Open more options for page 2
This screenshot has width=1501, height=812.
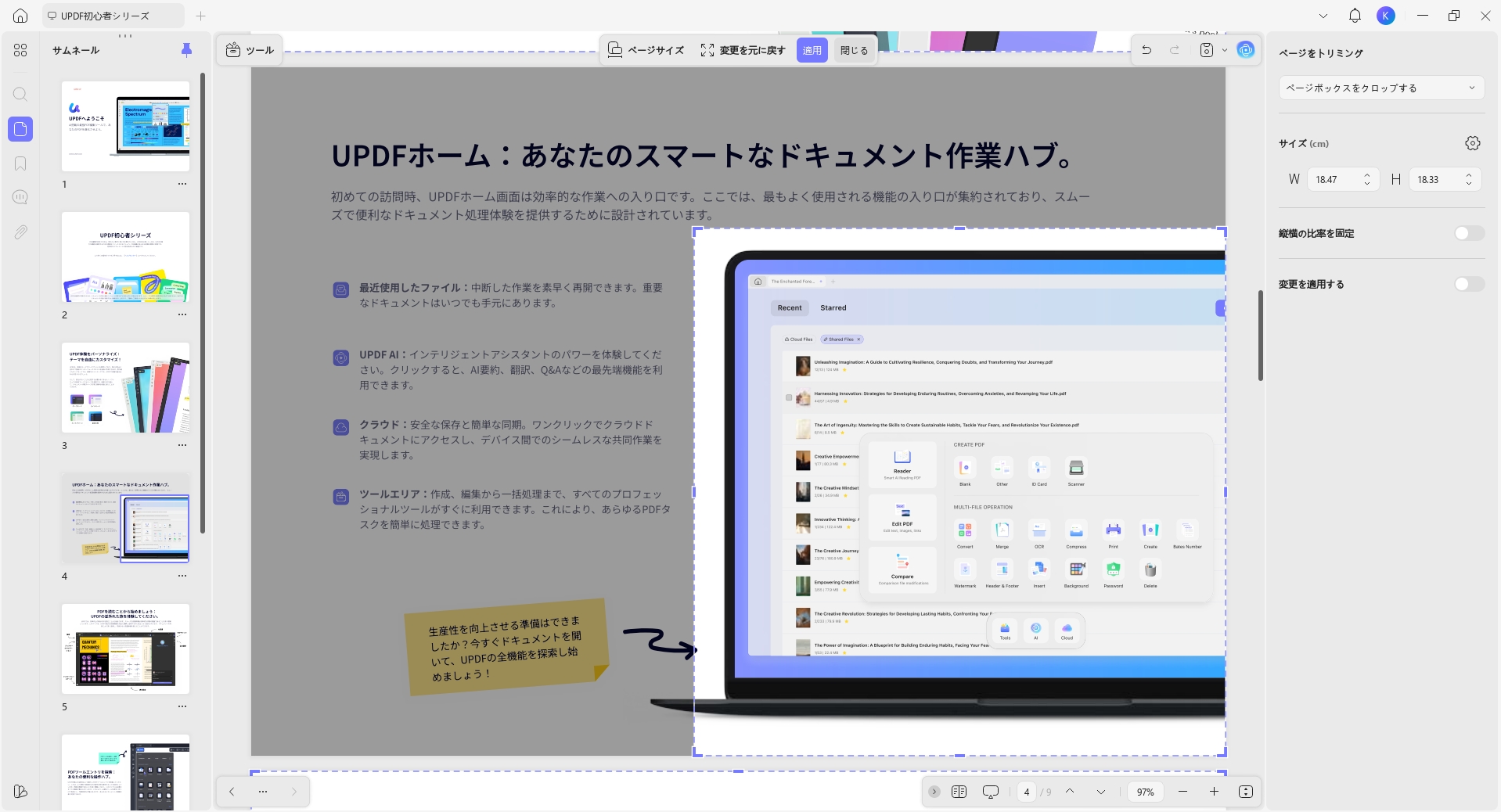[182, 314]
